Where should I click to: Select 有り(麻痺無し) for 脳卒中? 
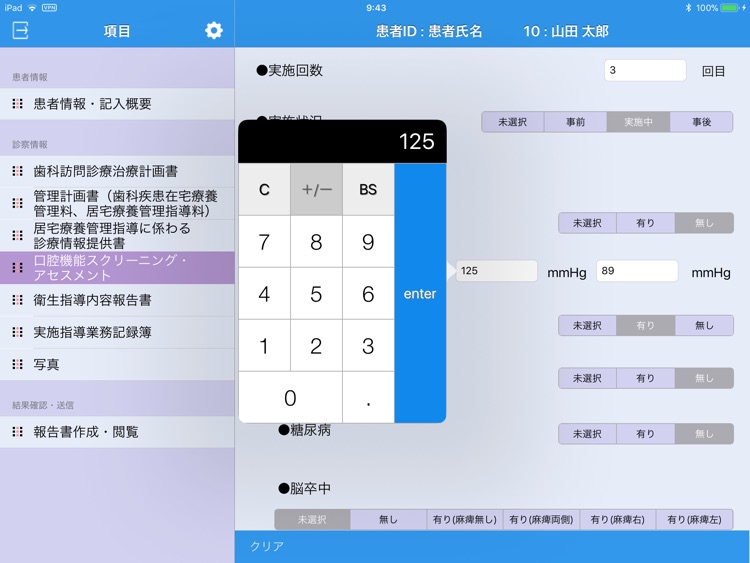pos(465,519)
